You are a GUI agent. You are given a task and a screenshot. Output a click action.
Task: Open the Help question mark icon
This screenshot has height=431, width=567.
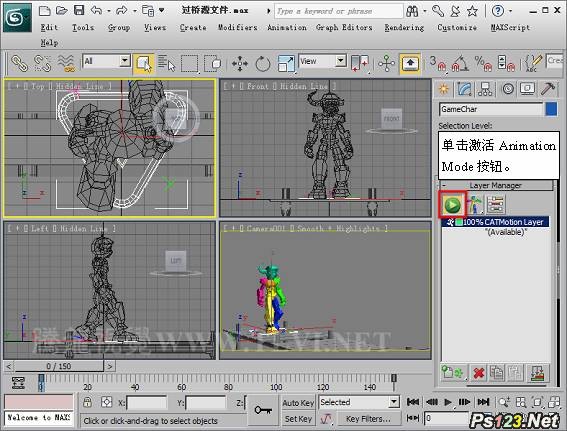point(498,11)
